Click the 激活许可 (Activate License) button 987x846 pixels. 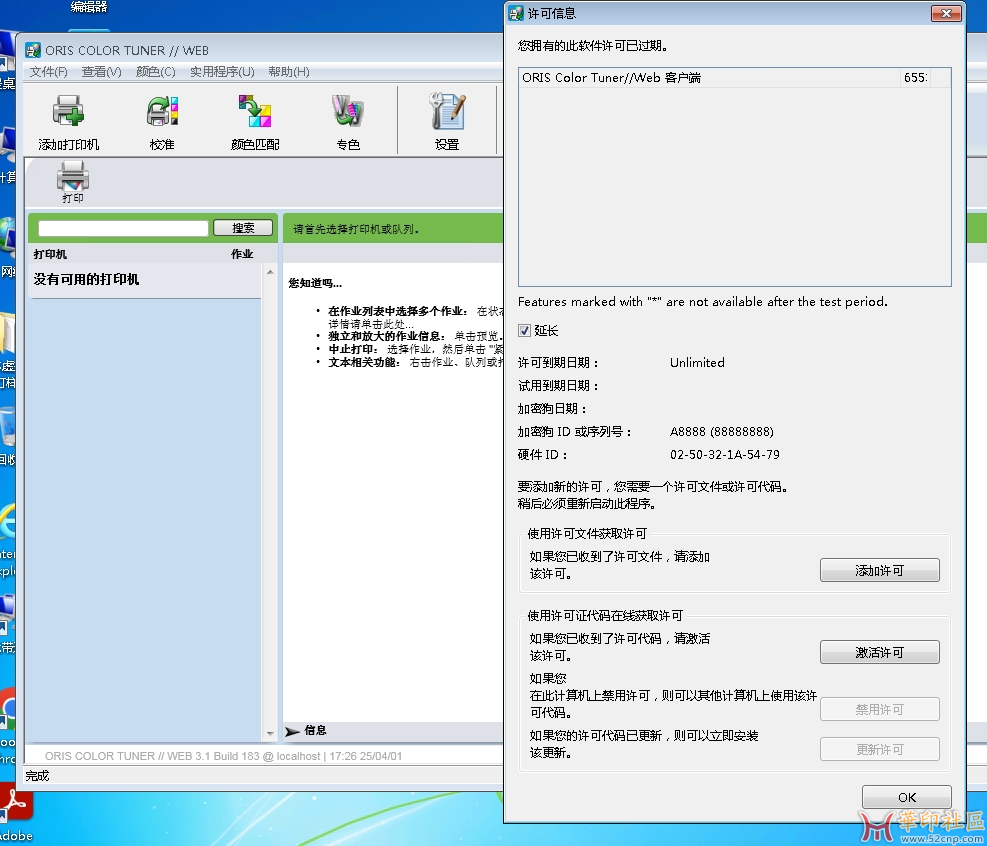pyautogui.click(x=879, y=652)
